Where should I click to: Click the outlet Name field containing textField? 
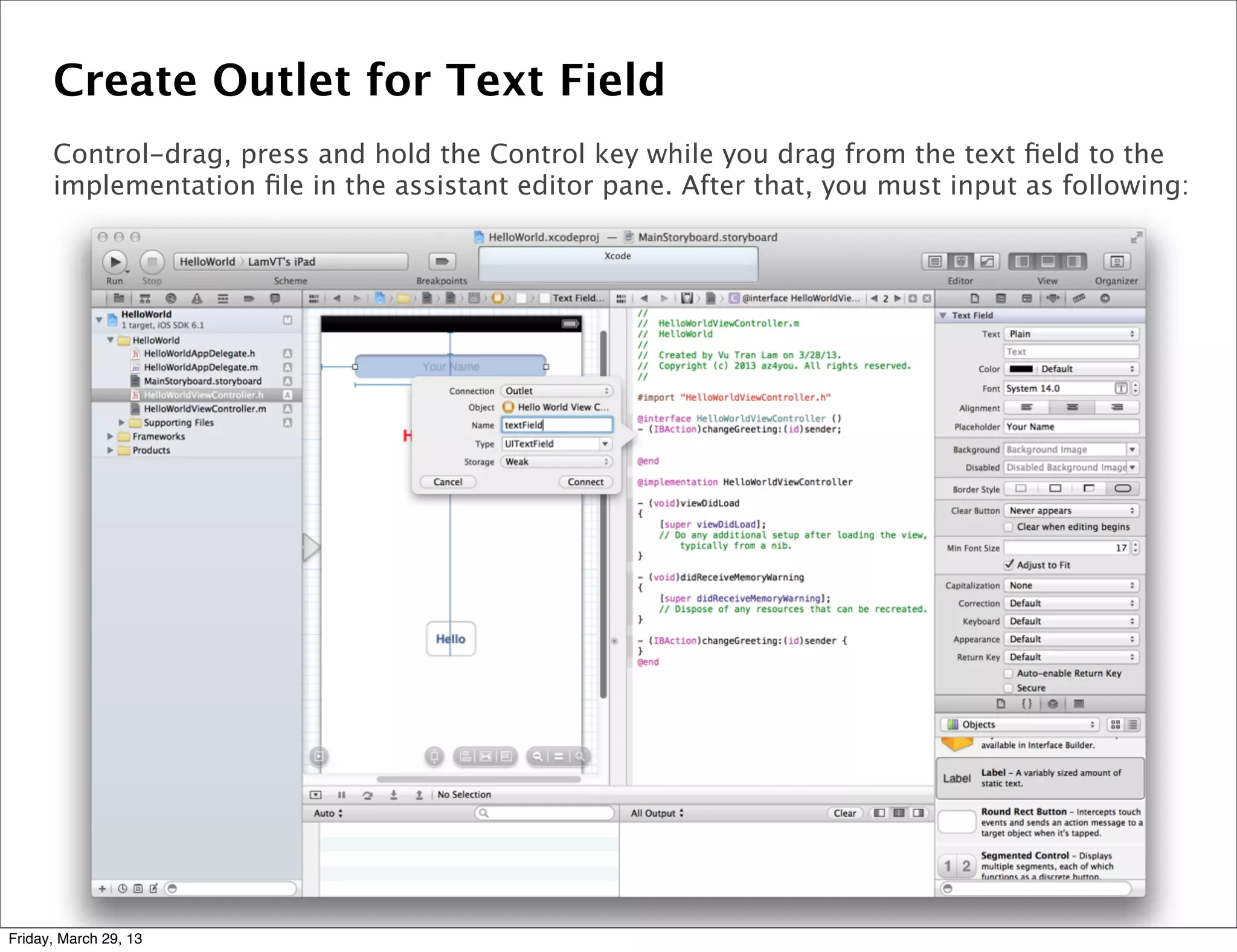557,425
